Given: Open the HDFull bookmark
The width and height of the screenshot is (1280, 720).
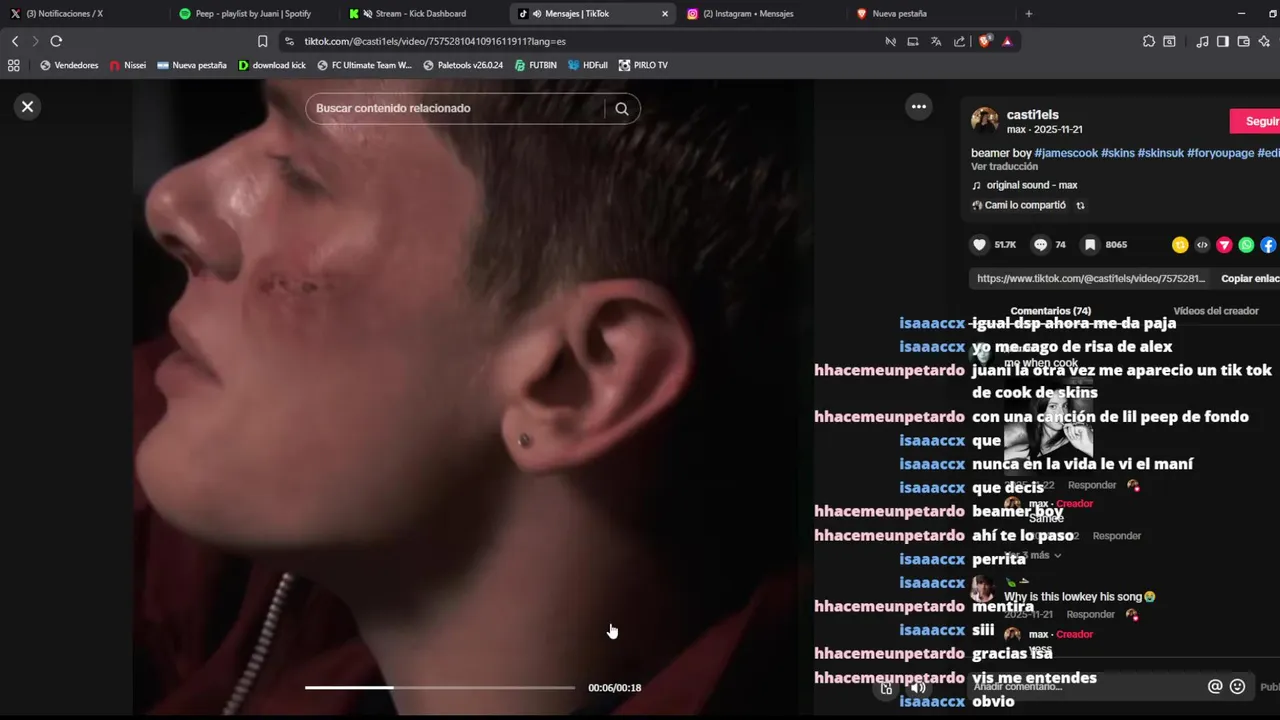Looking at the screenshot, I should (588, 65).
